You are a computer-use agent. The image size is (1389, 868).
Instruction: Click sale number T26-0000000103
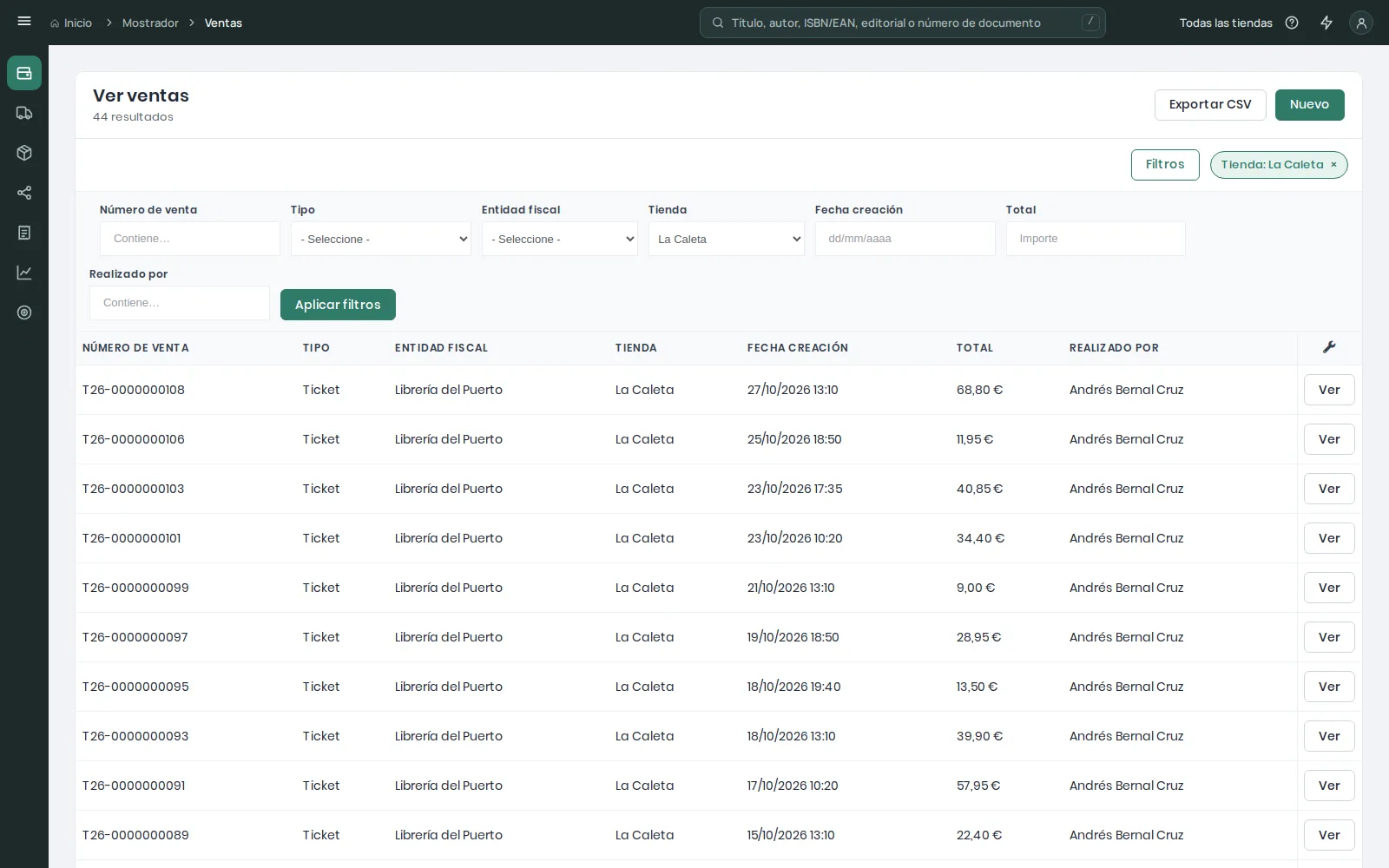(x=134, y=489)
